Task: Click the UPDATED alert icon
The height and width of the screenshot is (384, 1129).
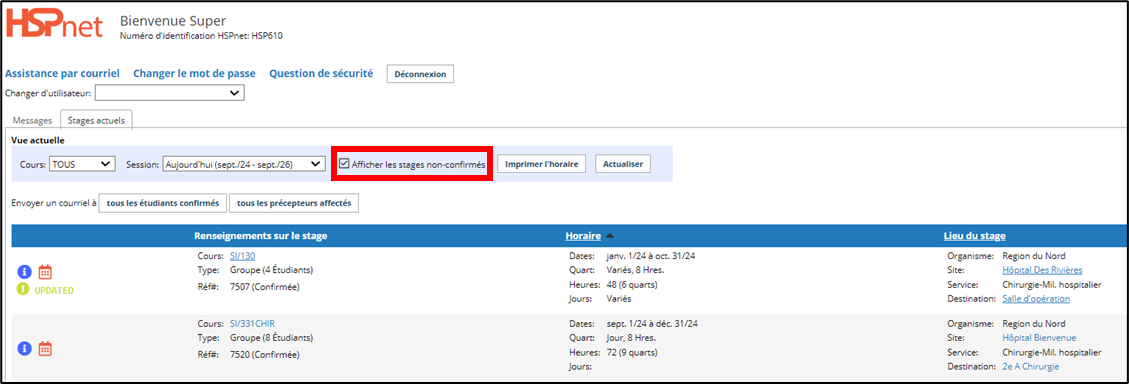Action: [24, 290]
